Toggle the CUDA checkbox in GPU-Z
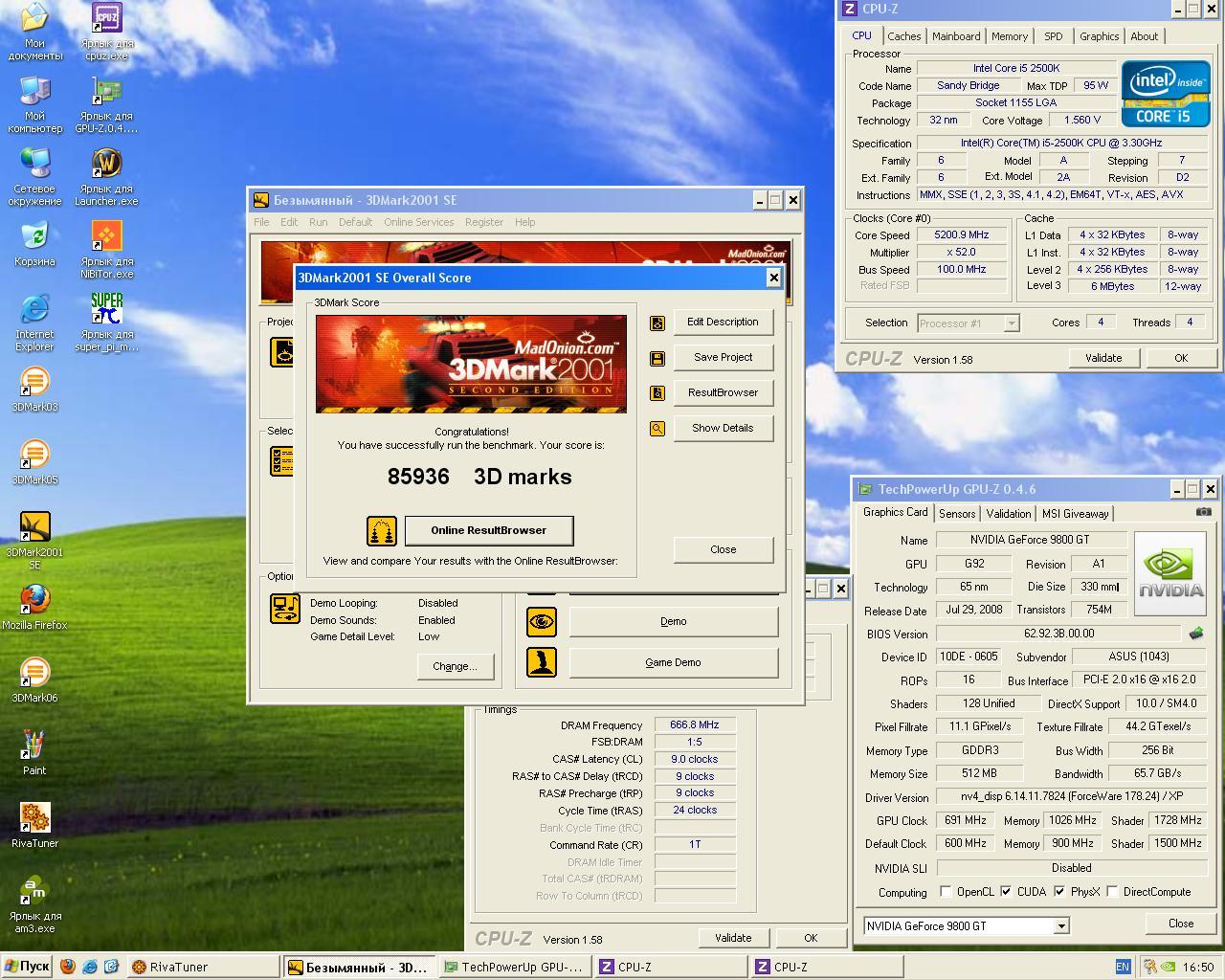Screen dimensions: 1225x980 [1006, 891]
